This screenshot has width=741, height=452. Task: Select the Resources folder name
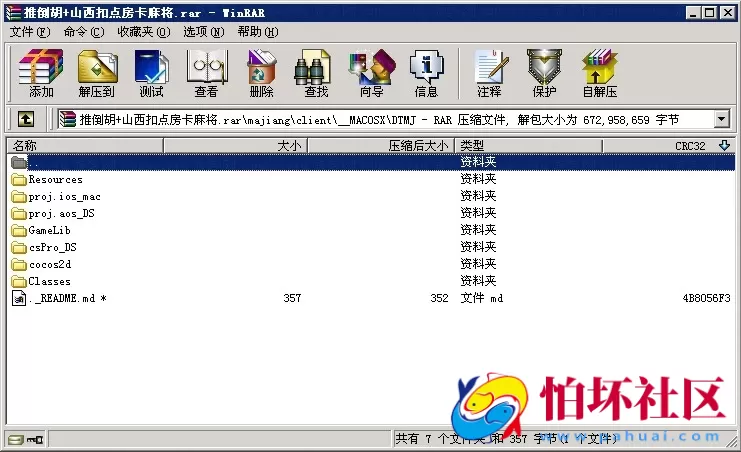coord(55,180)
